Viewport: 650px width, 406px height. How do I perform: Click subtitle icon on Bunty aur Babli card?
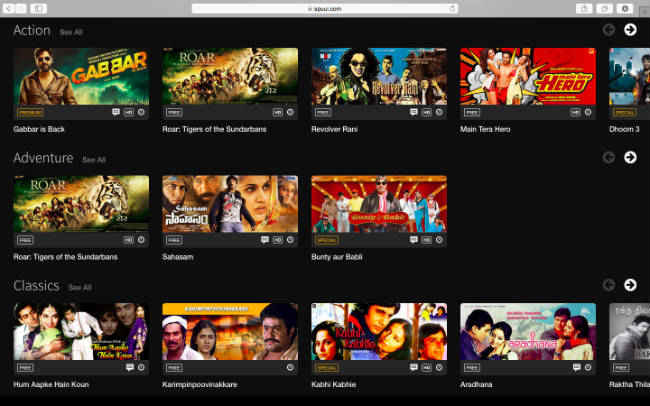click(414, 240)
